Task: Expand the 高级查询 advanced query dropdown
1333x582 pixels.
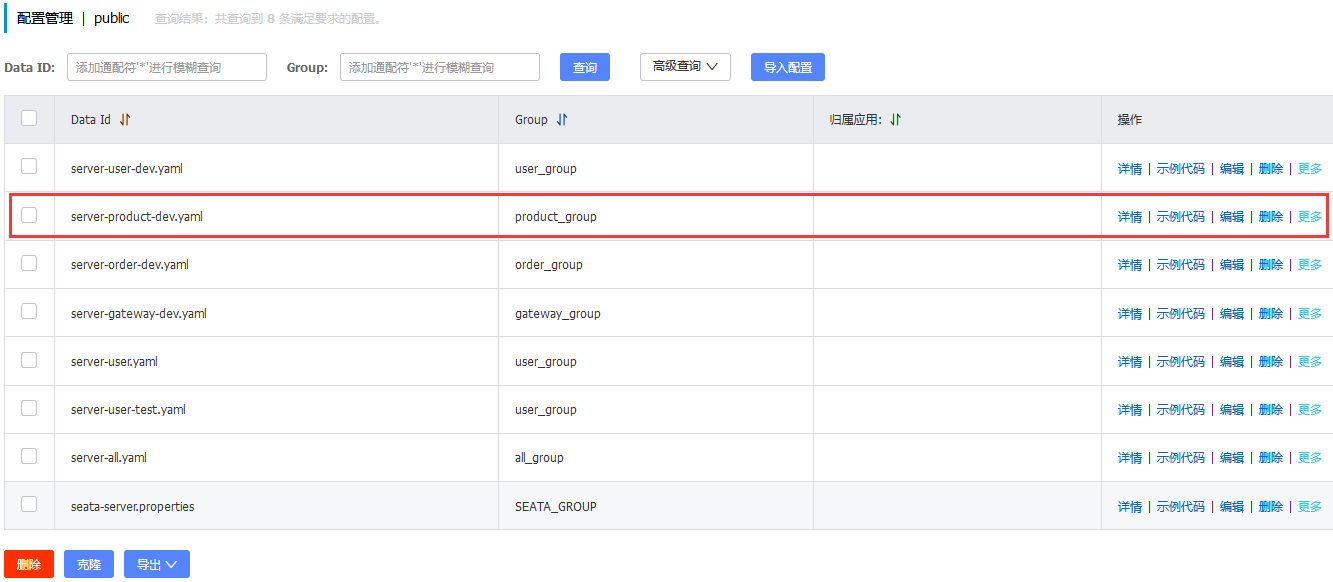Action: pyautogui.click(x=685, y=67)
